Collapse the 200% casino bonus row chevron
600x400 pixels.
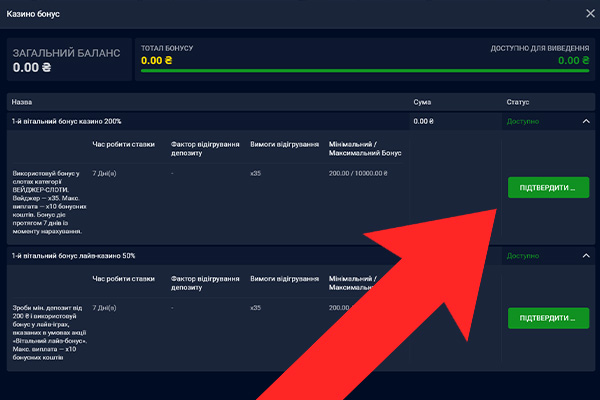click(x=586, y=121)
